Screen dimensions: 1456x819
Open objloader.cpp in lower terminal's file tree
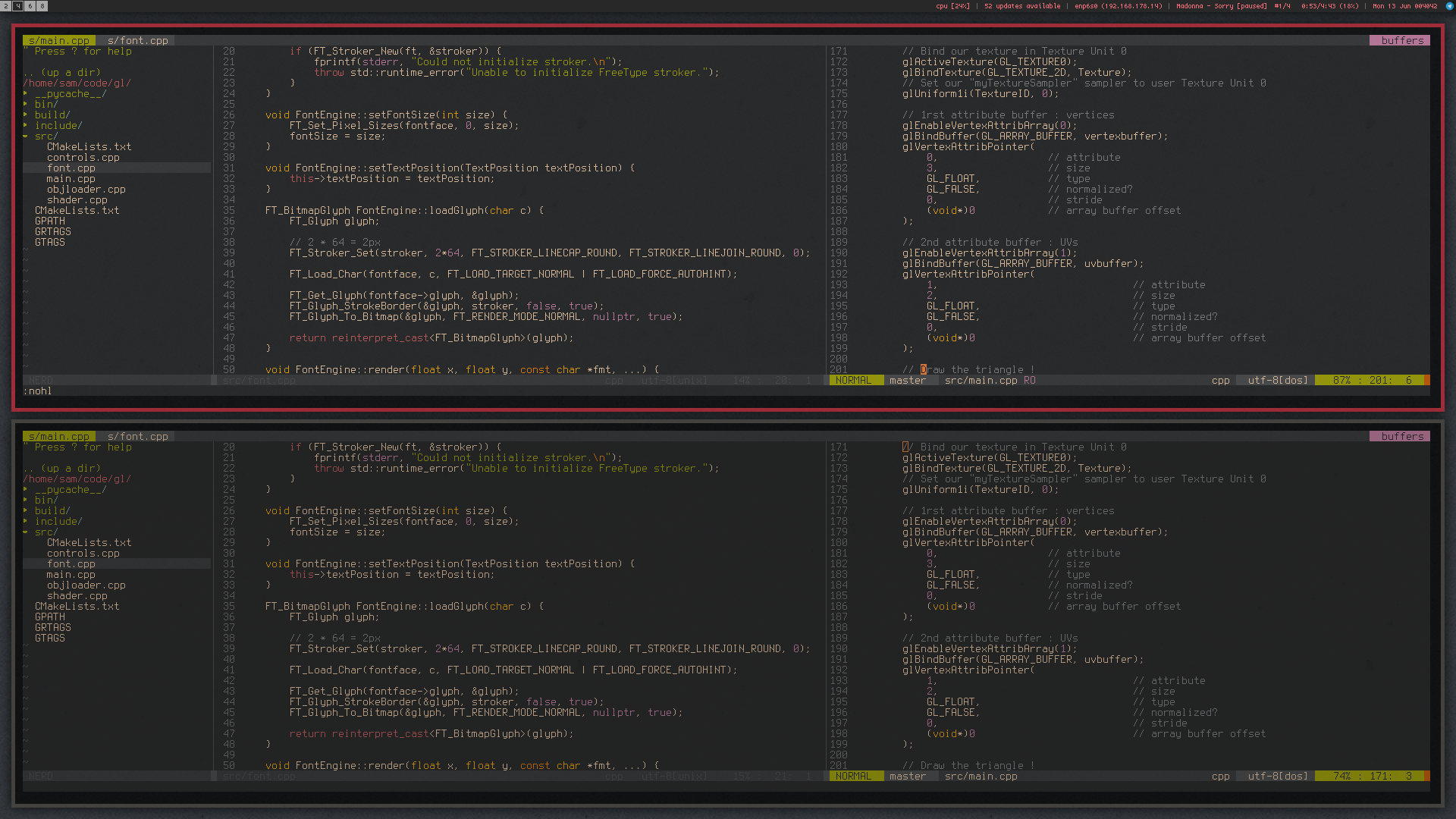[x=86, y=585]
